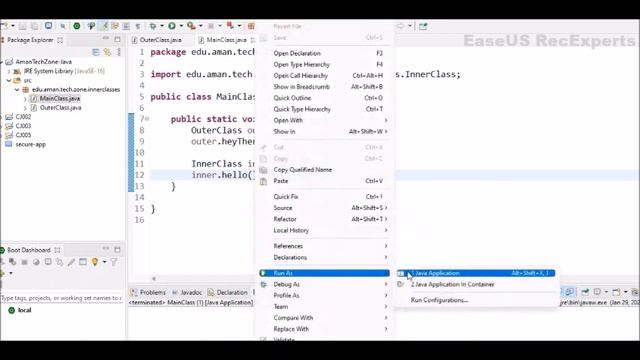Click the Link with Editor icon
Image resolution: width=640 pixels, height=360 pixels.
tap(107, 52)
